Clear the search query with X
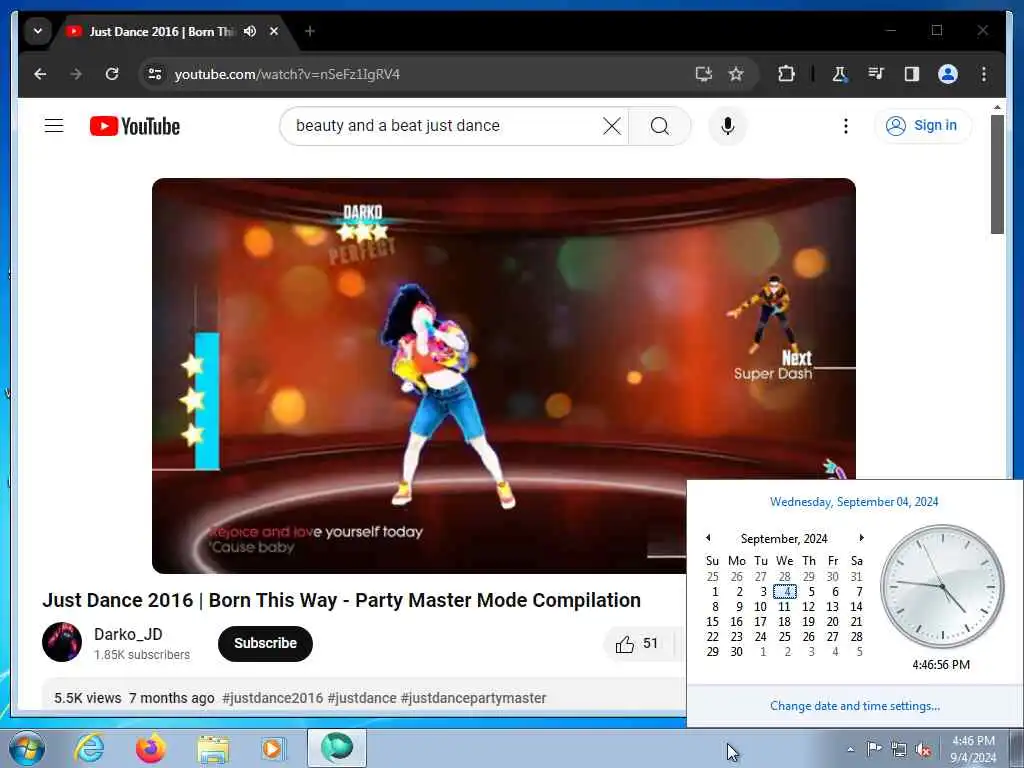Viewport: 1024px width, 768px height. click(612, 126)
